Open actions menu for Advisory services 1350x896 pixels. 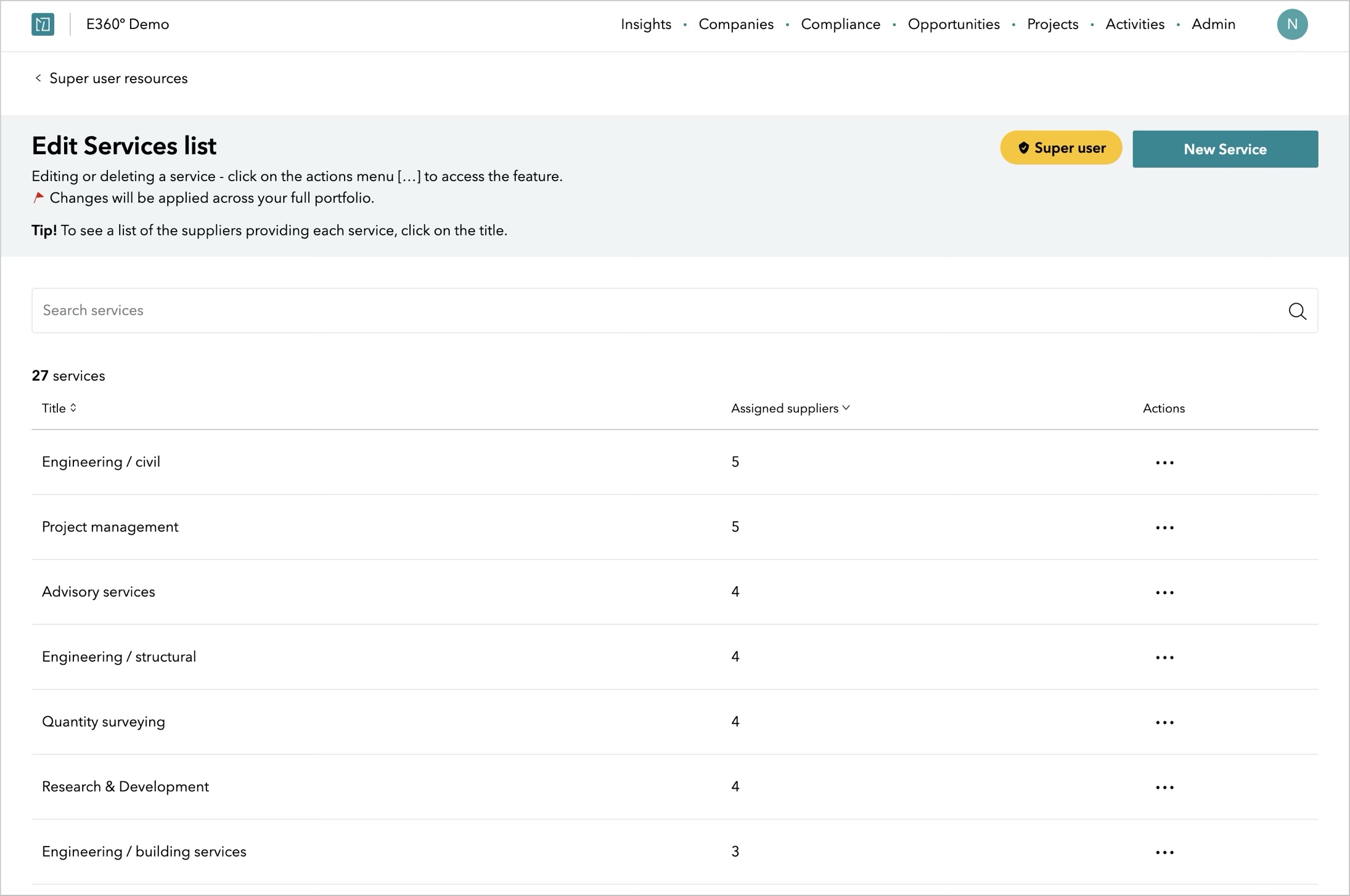click(1164, 593)
